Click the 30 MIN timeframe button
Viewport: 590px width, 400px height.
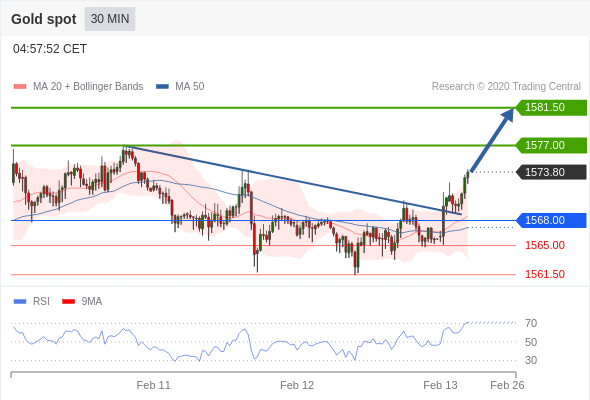[x=109, y=19]
